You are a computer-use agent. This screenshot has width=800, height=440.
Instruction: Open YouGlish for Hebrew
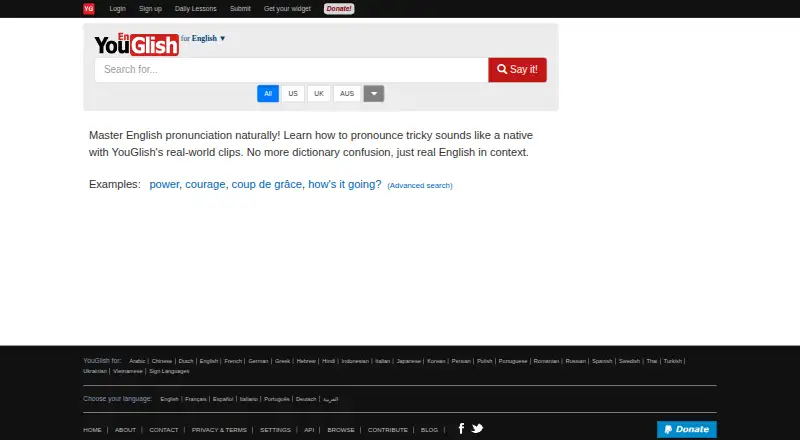point(306,361)
